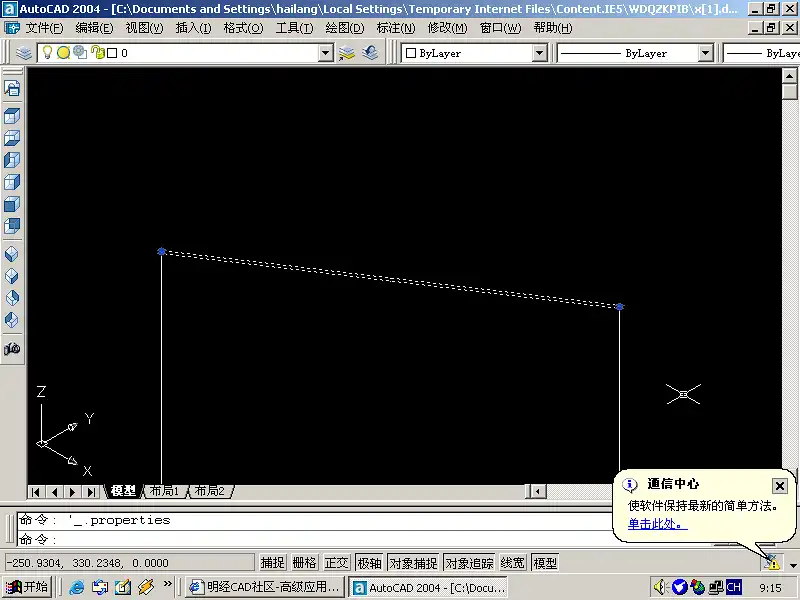This screenshot has height=600, width=800.
Task: Select the Front view cube icon
Action: [x=12, y=204]
